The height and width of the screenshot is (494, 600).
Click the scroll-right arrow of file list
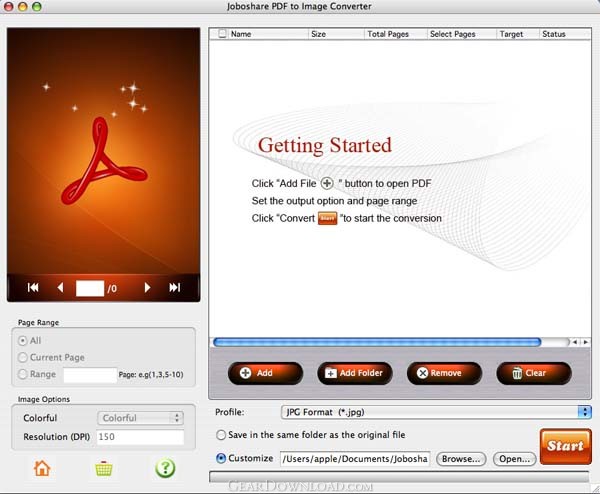pos(585,342)
